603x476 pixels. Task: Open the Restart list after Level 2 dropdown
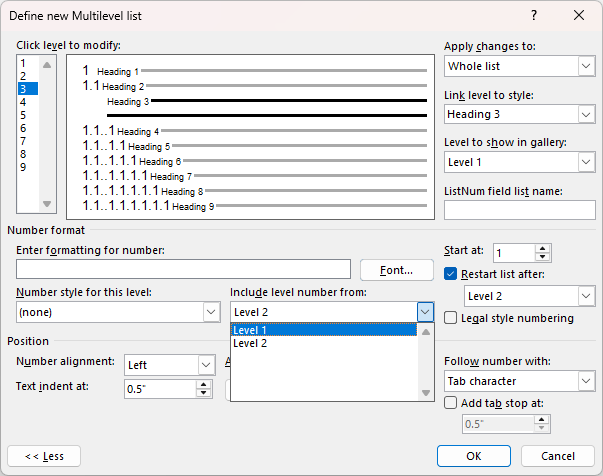coord(586,296)
